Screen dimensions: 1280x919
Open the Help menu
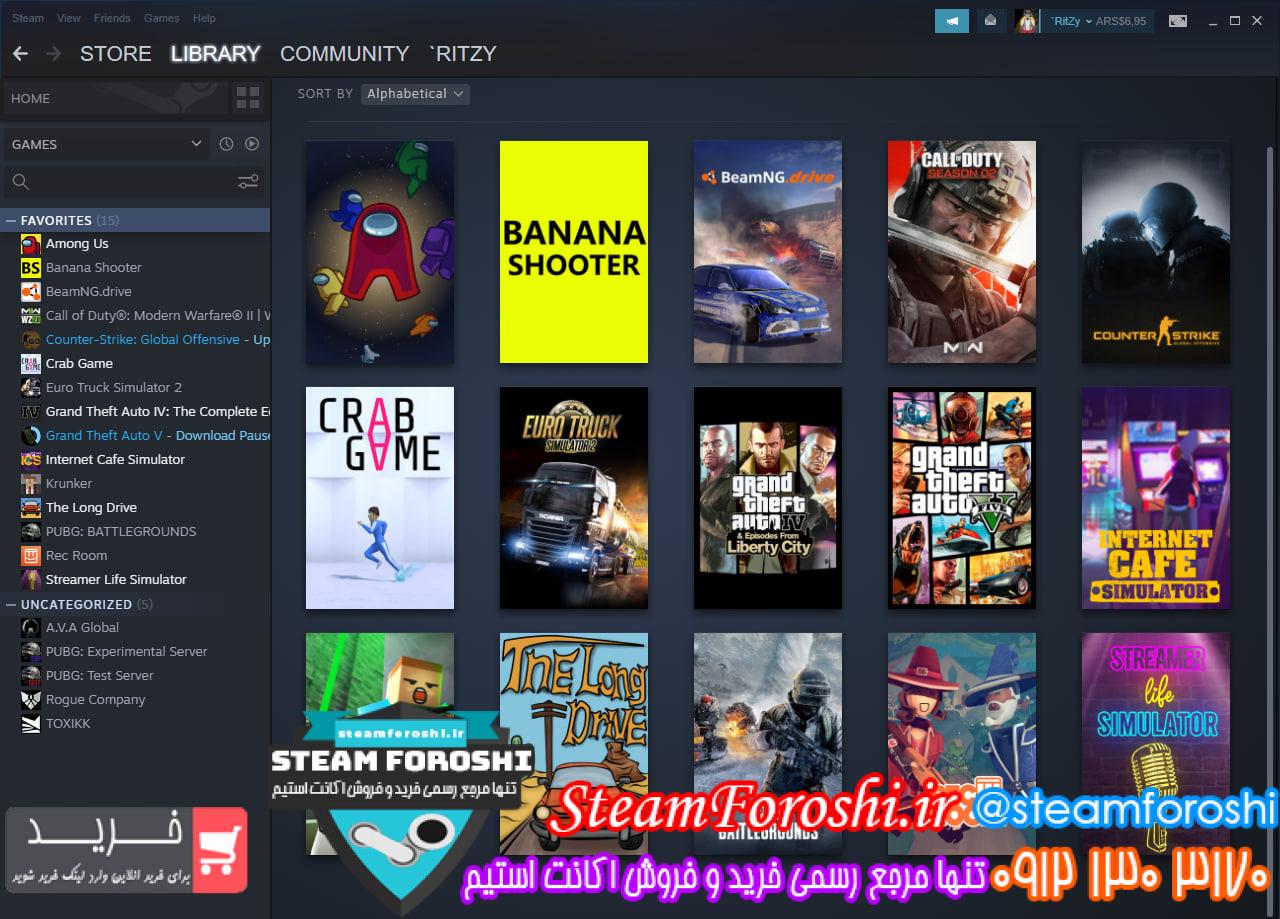coord(204,18)
